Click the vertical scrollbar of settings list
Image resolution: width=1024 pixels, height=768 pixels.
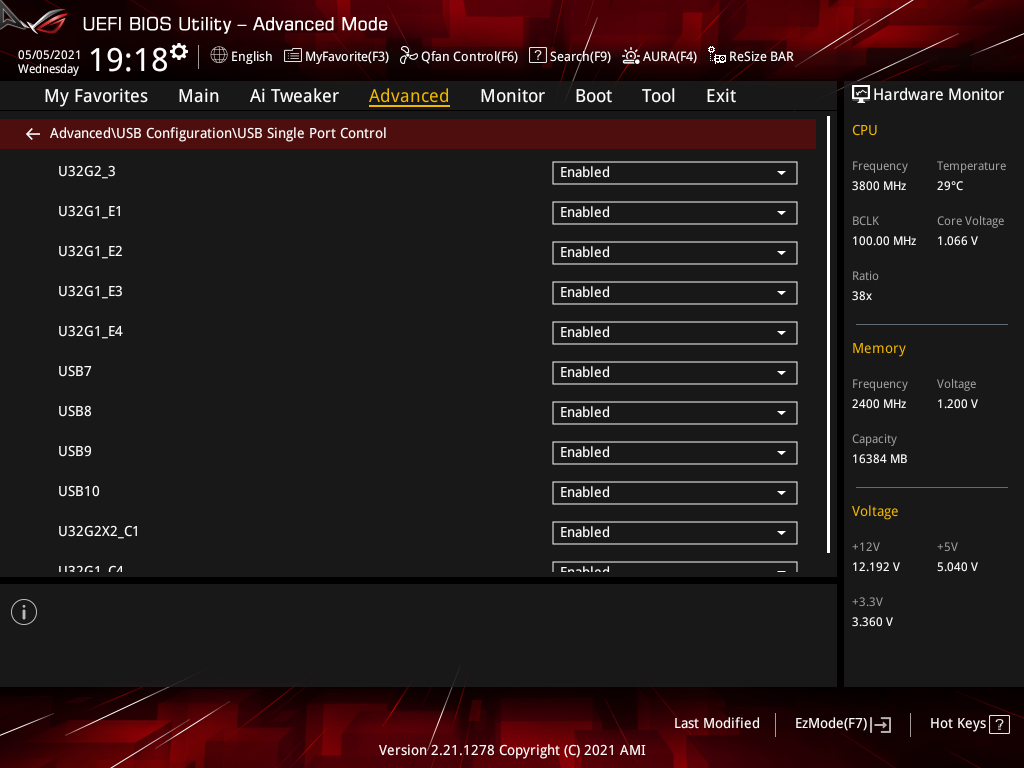(x=828, y=334)
